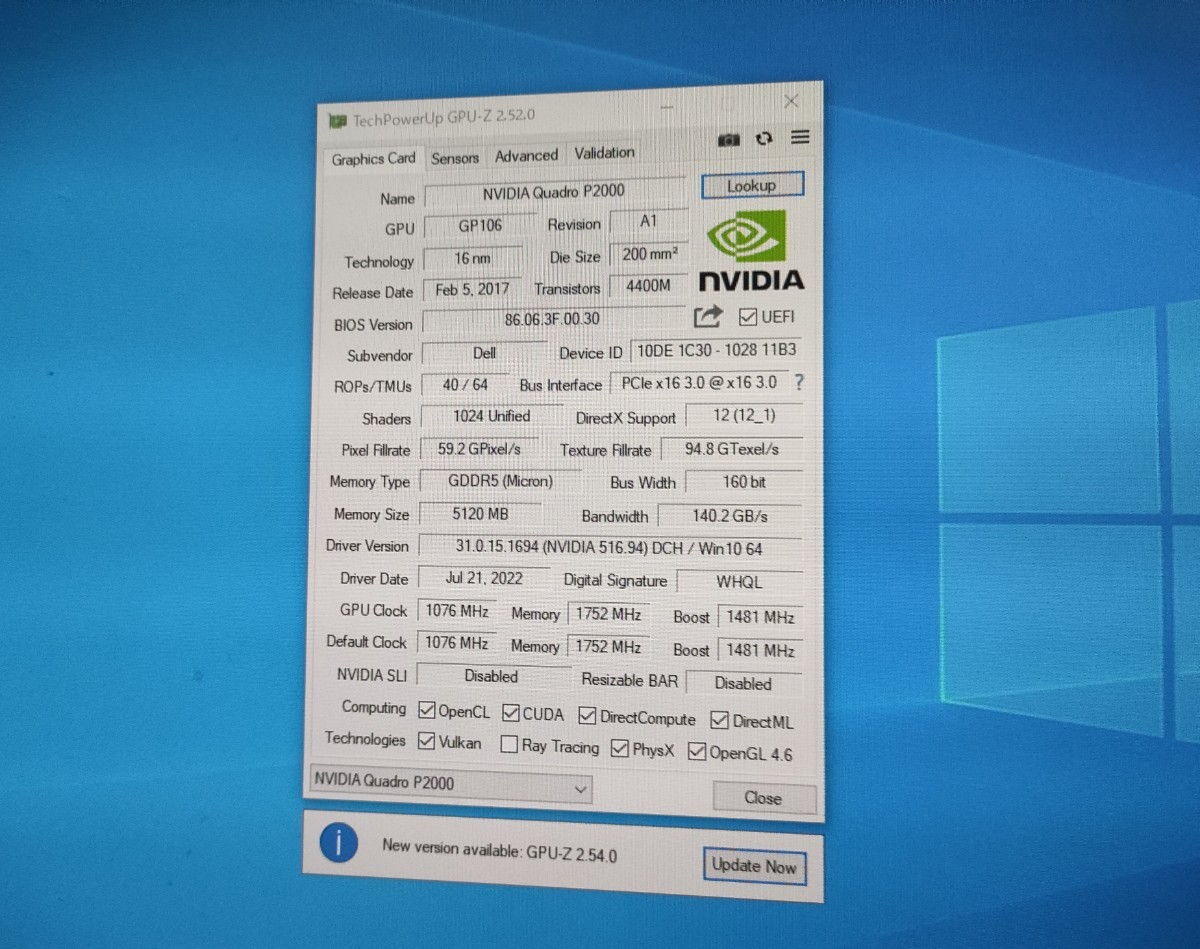Save BIOS with the share arrow icon
This screenshot has width=1200, height=949.
click(707, 317)
